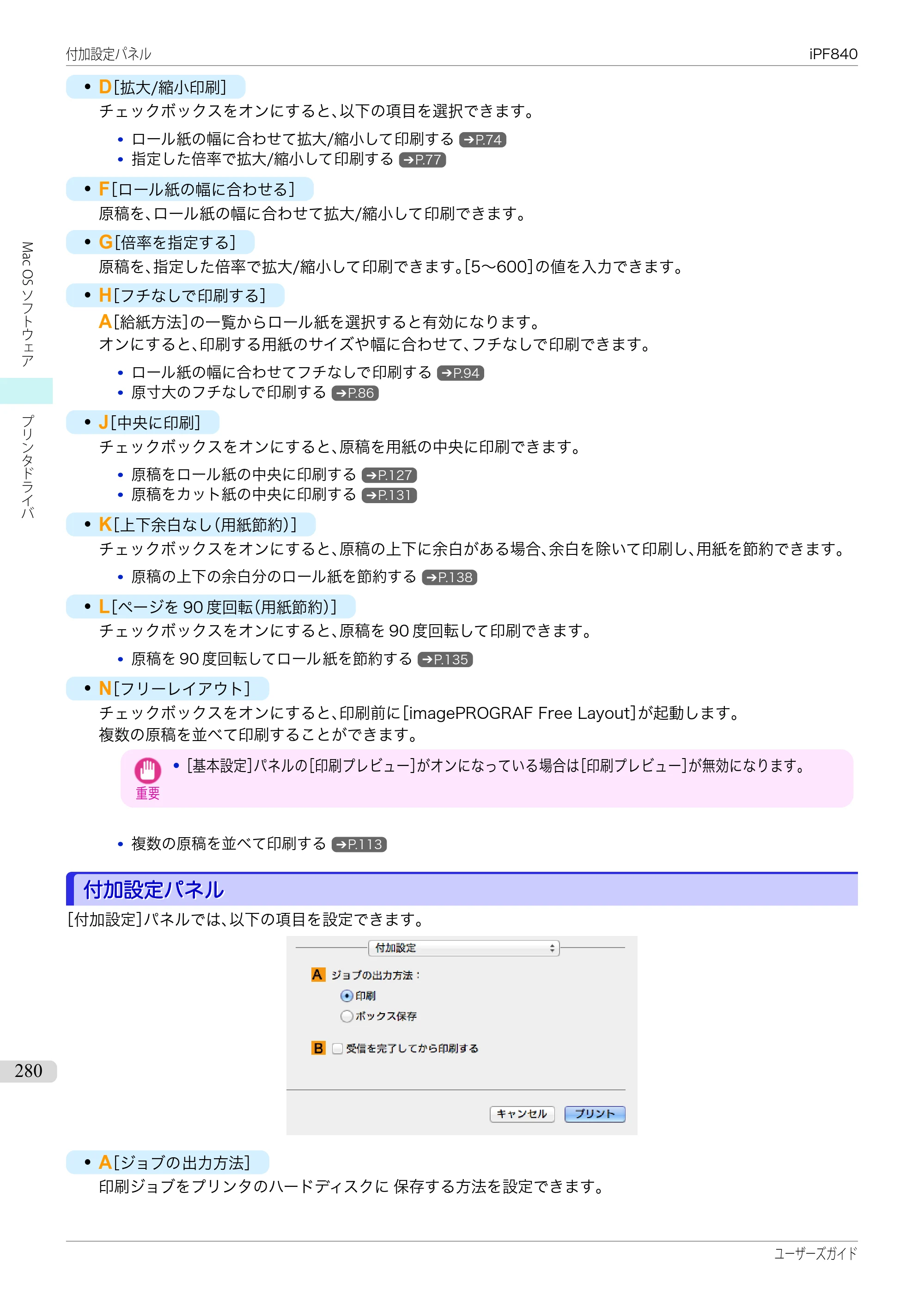Image resolution: width=924 pixels, height=1307 pixels.
Task: Follow the P.94 reference link
Action: [460, 373]
